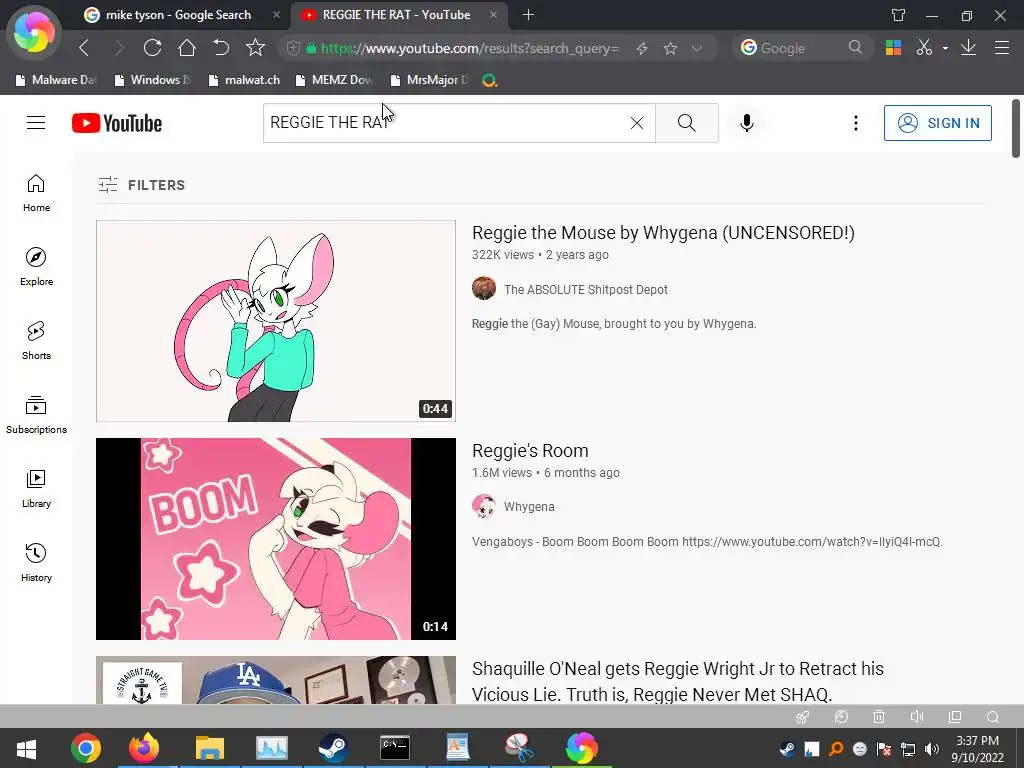Click the scissors screenshot tool

(923, 48)
